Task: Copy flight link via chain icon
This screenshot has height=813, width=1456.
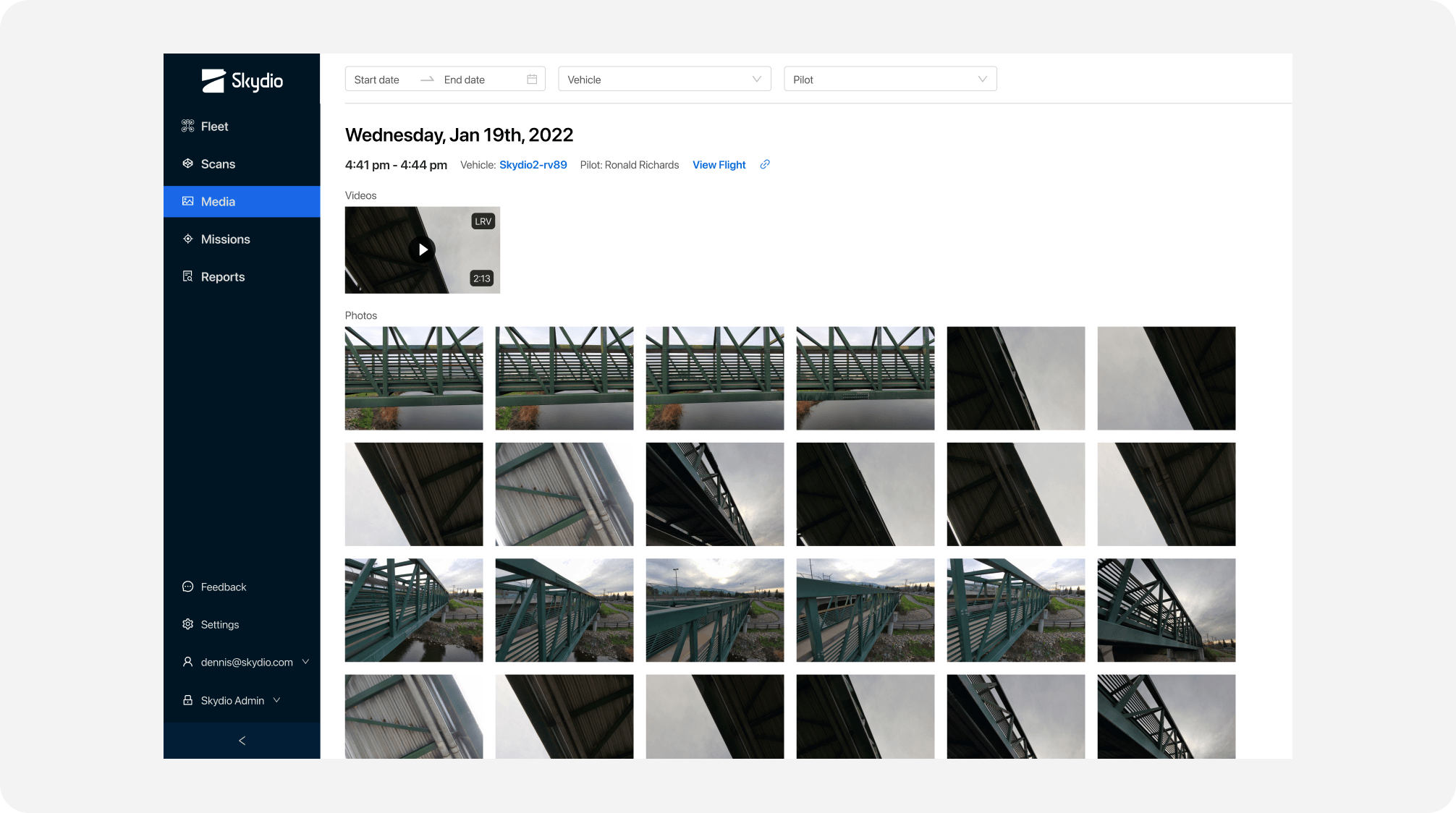Action: tap(765, 165)
